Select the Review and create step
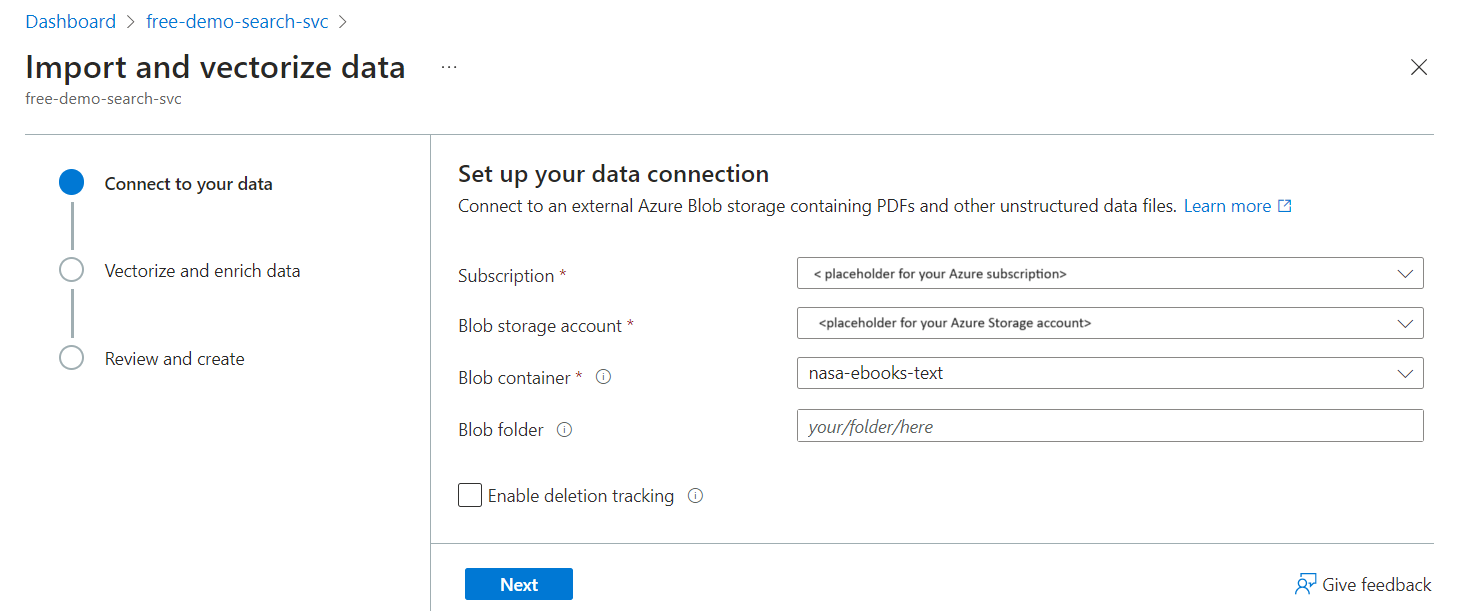1458x616 pixels. click(x=174, y=359)
